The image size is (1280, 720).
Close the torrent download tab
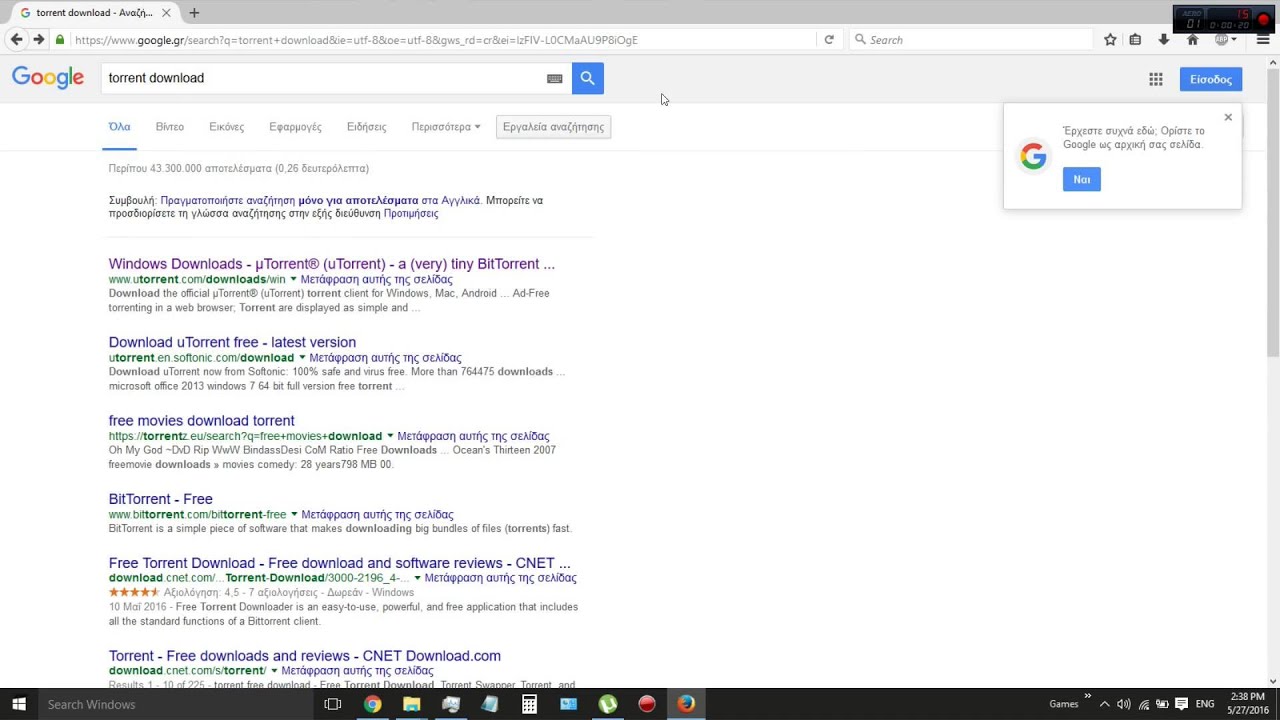tap(166, 13)
